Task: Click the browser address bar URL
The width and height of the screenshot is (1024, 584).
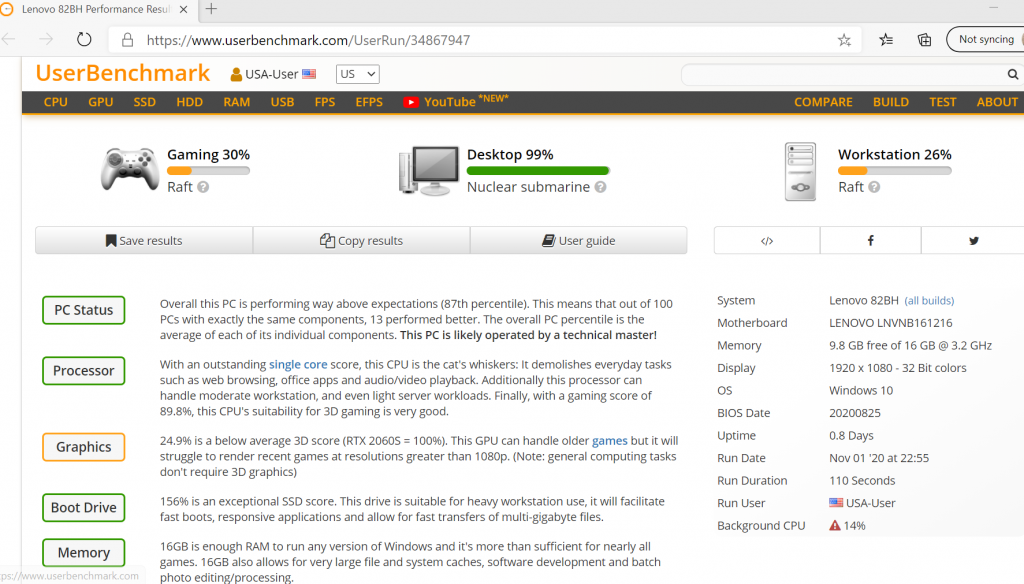Action: pos(308,41)
